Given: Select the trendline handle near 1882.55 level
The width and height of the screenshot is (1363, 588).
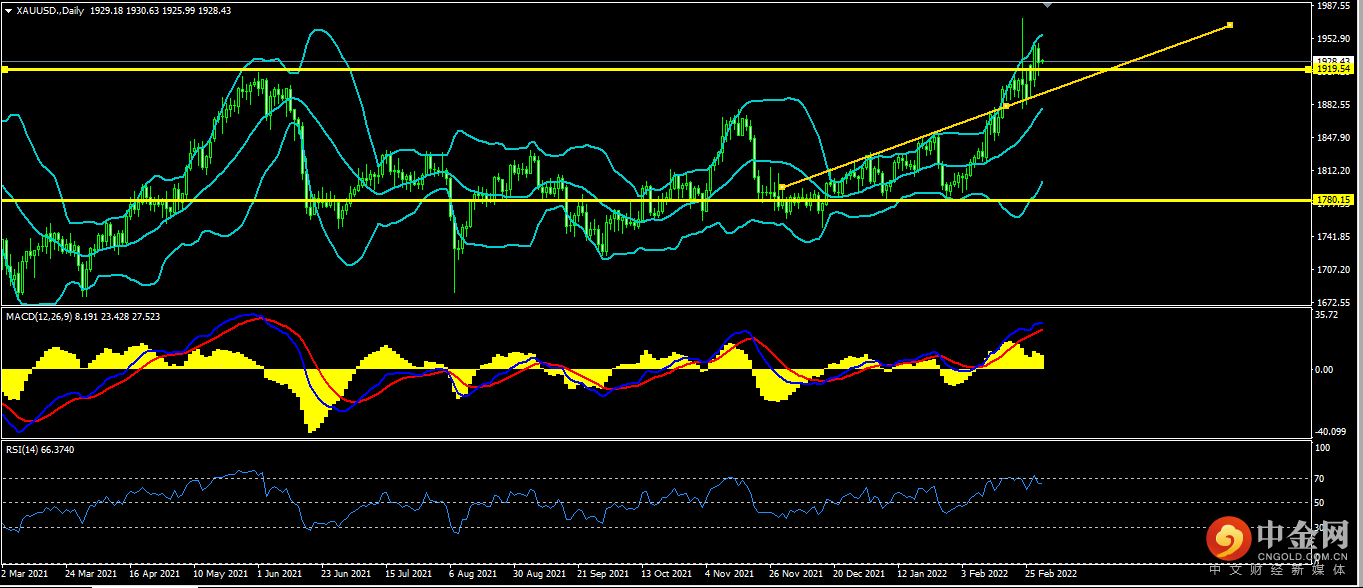Looking at the screenshot, I should tap(1006, 105).
